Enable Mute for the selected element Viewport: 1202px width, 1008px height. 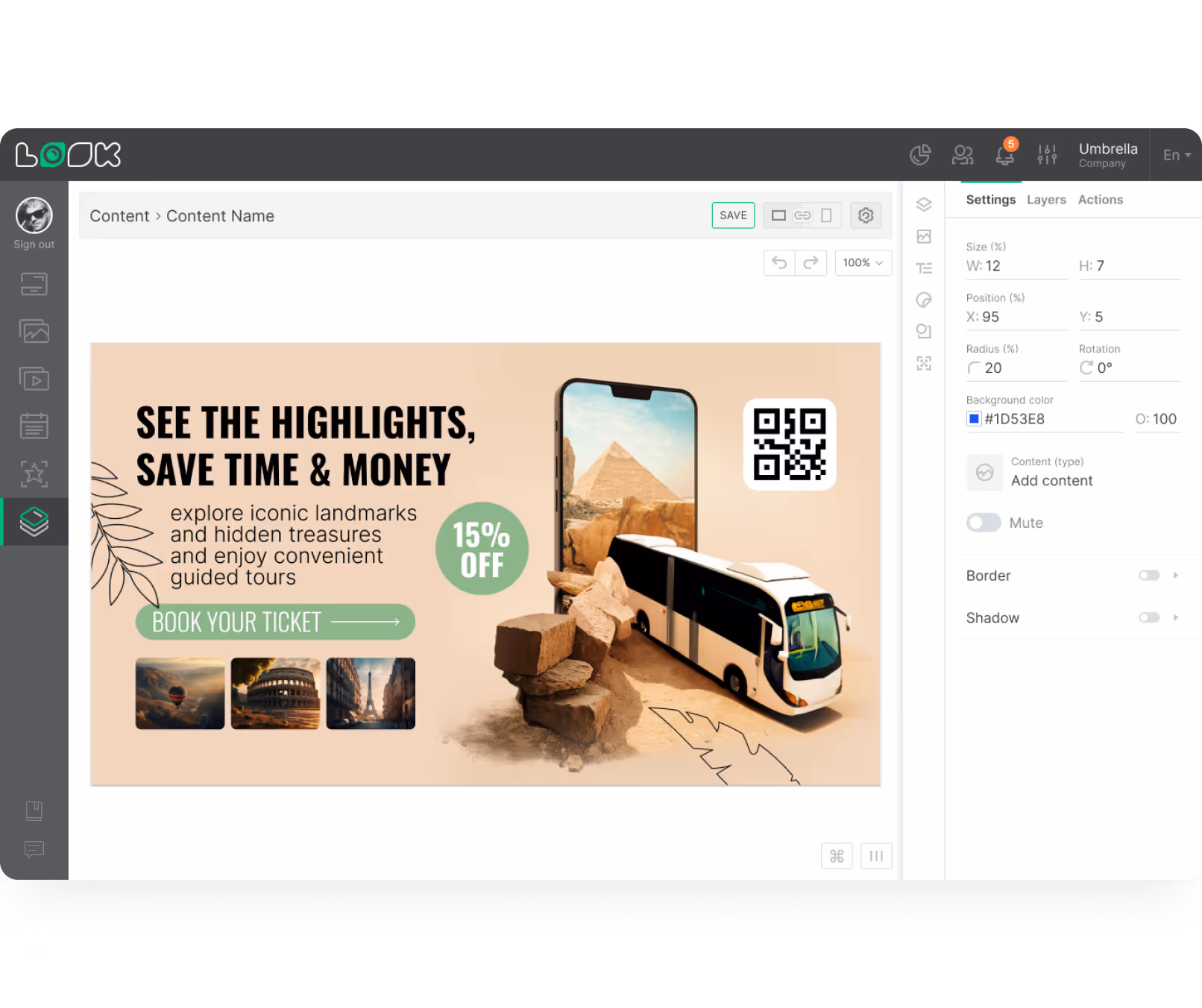pyautogui.click(x=984, y=523)
